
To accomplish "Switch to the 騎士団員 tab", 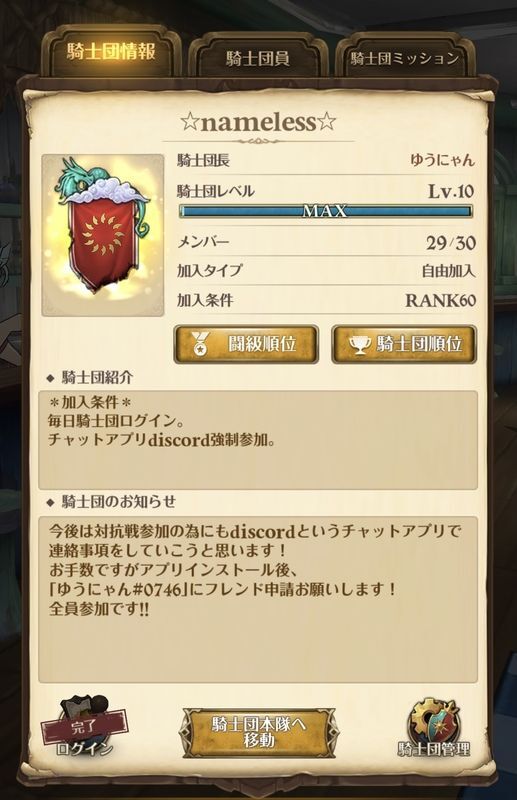I will pyautogui.click(x=258, y=58).
